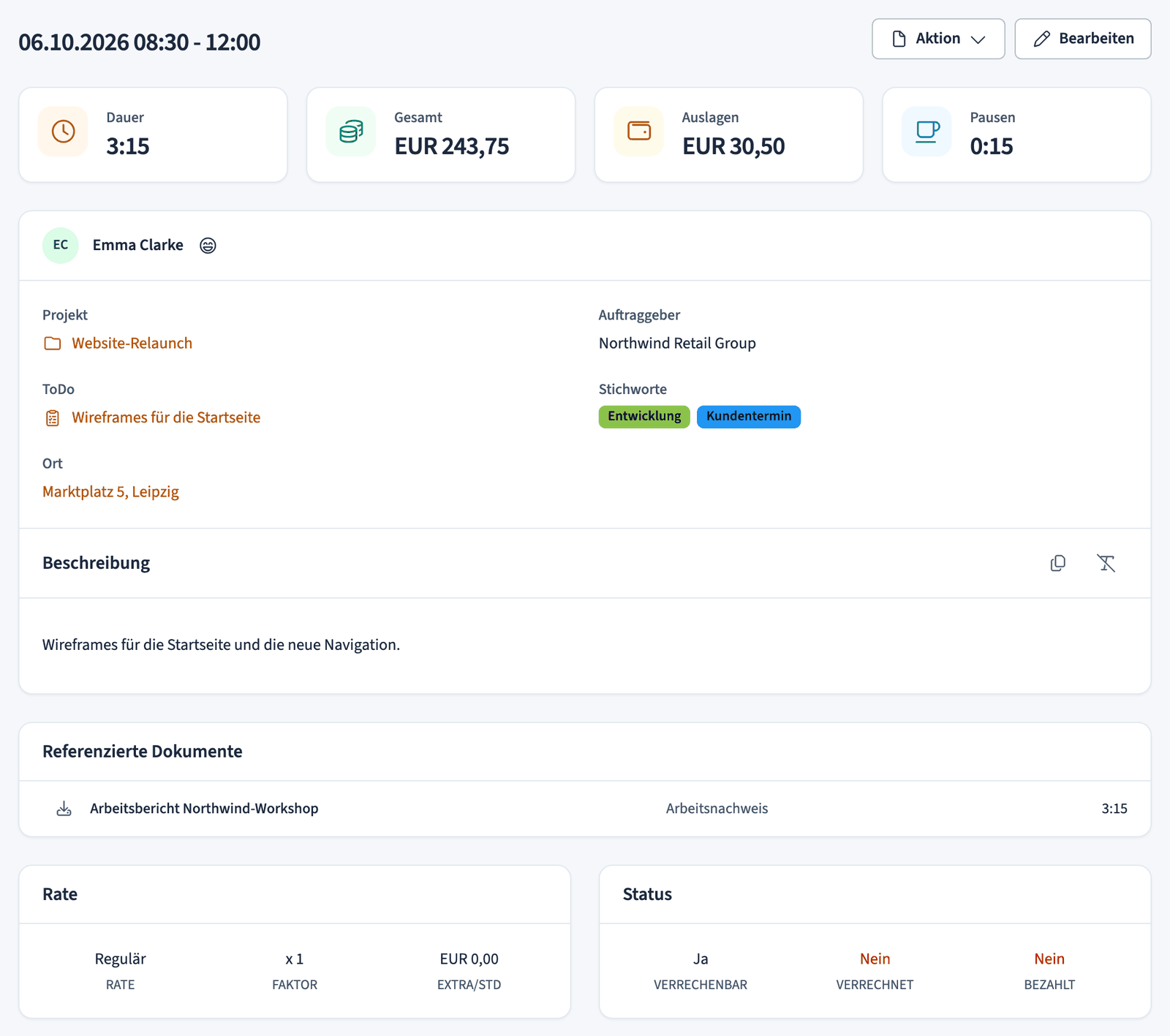Click the EC avatar for Emma Clarke
This screenshot has width=1170, height=1036.
coord(61,245)
